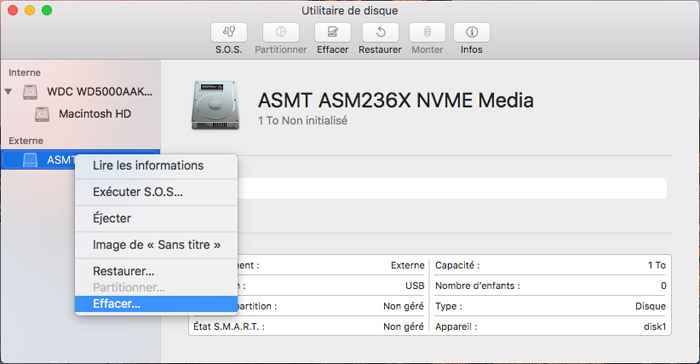The height and width of the screenshot is (364, 700).
Task: Click the ASMT external disk icon in sidebar
Action: click(x=30, y=159)
